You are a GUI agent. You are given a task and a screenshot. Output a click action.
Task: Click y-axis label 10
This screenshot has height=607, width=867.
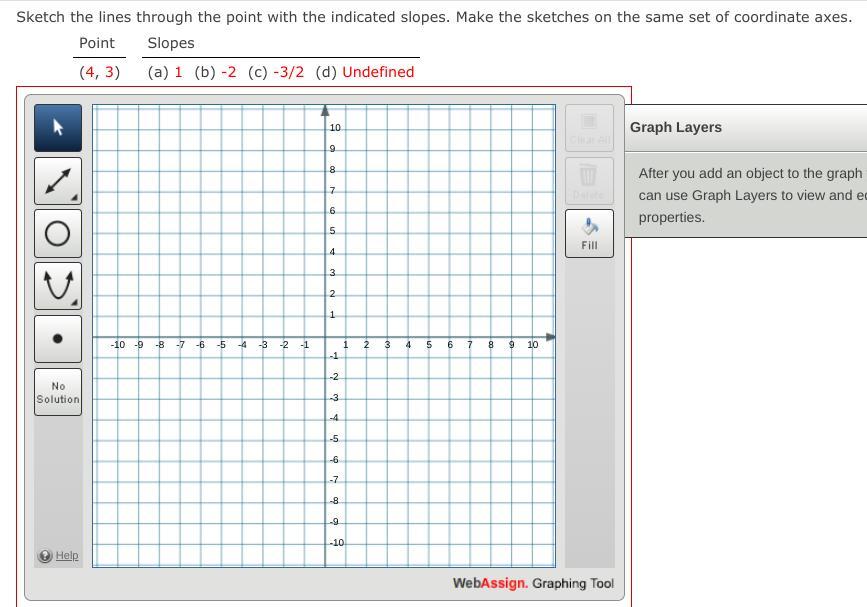(x=335, y=128)
